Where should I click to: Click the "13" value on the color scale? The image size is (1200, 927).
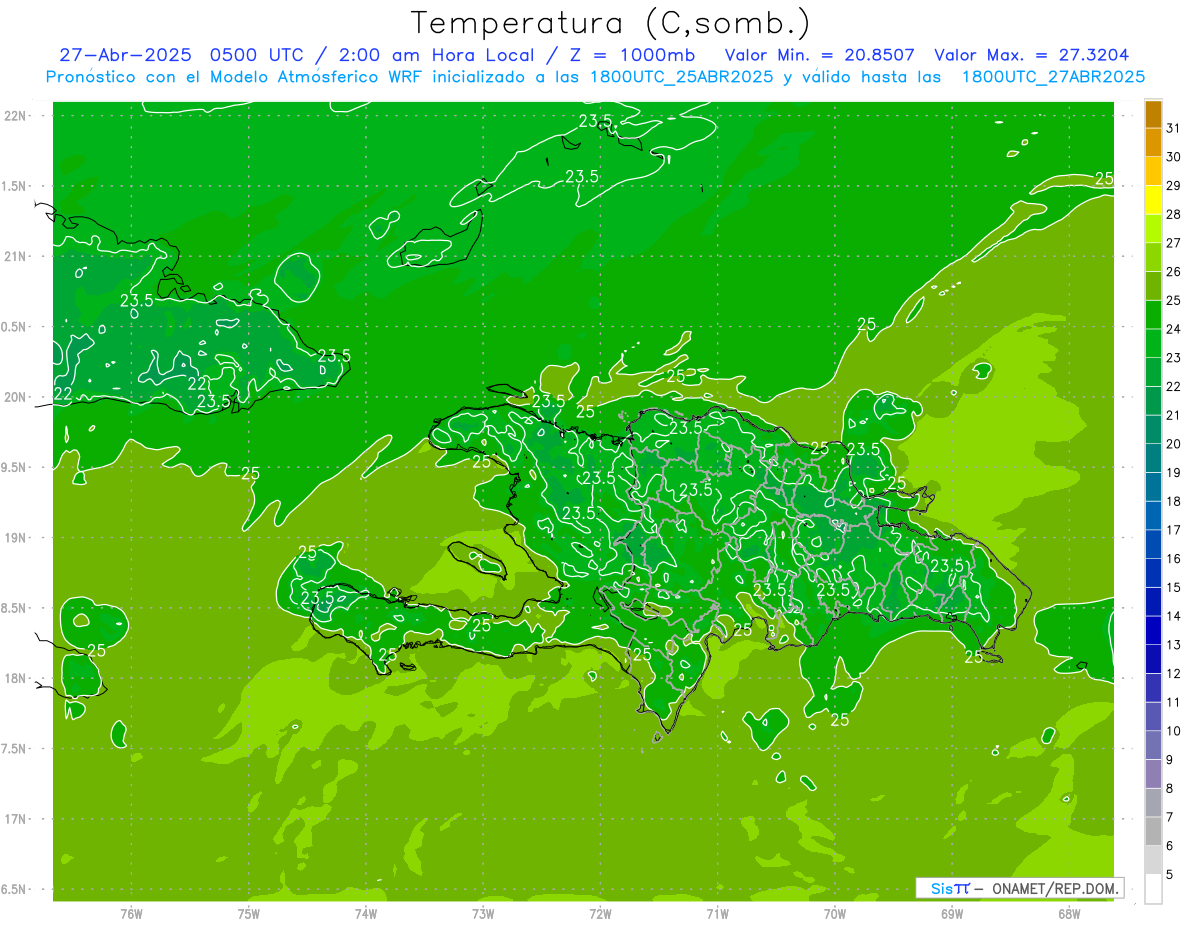point(1174,645)
